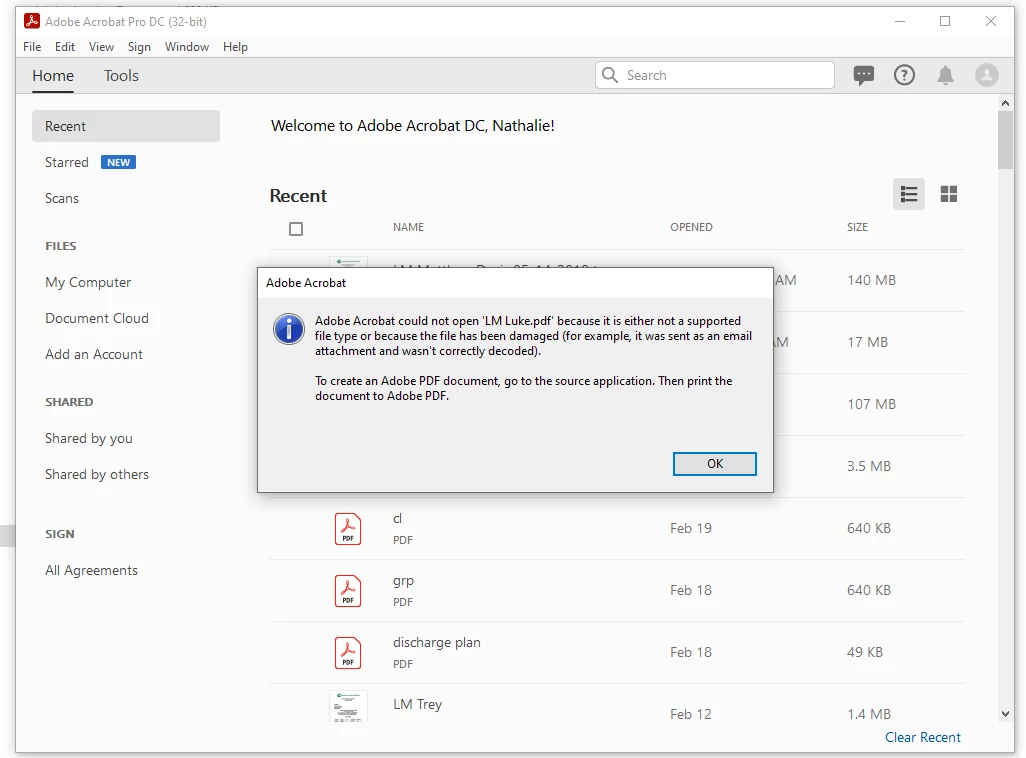
Task: Click the dialog title bar Adobe Acrobat
Action: [x=515, y=283]
